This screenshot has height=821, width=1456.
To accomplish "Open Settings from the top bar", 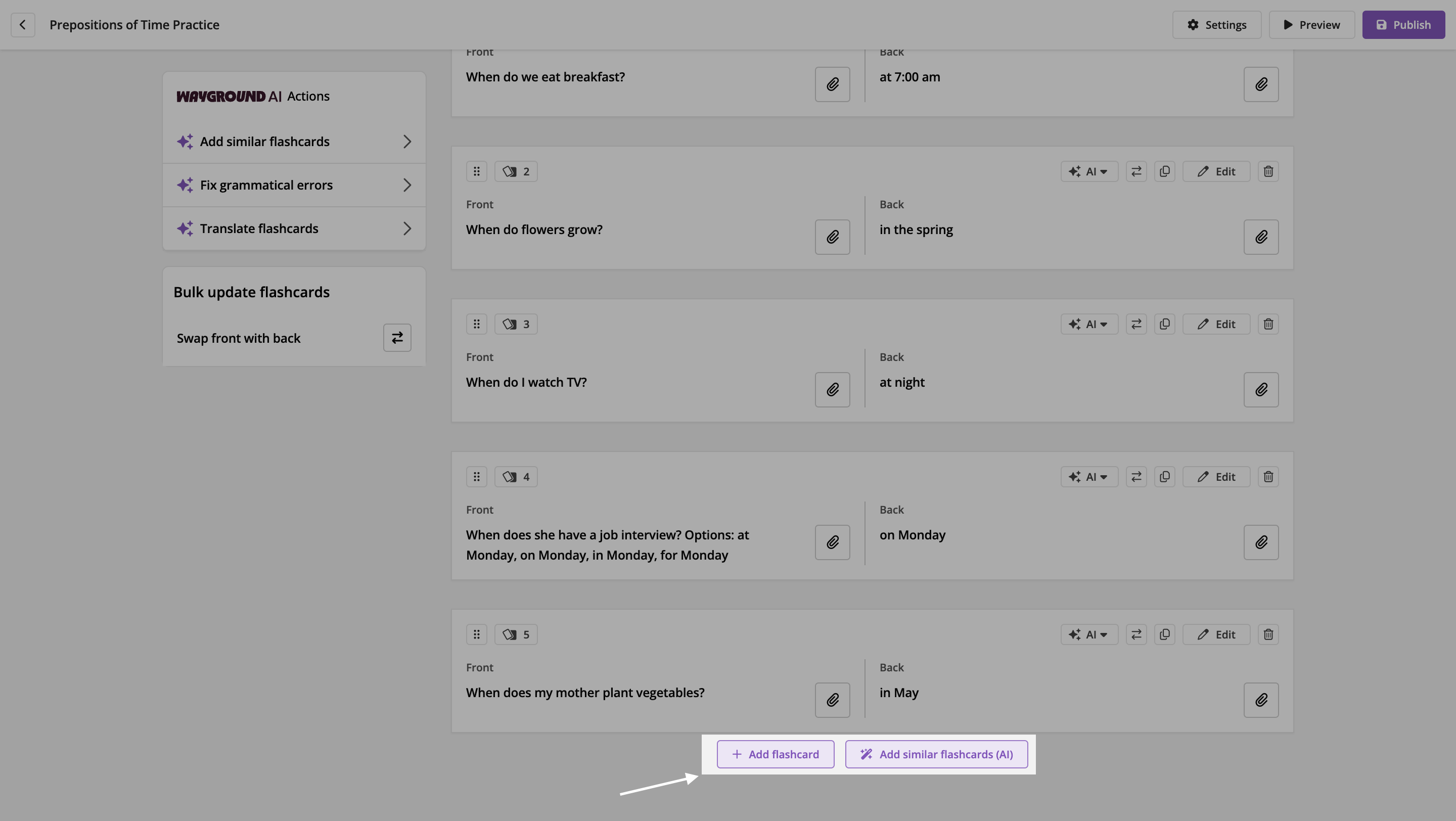I will [1216, 25].
